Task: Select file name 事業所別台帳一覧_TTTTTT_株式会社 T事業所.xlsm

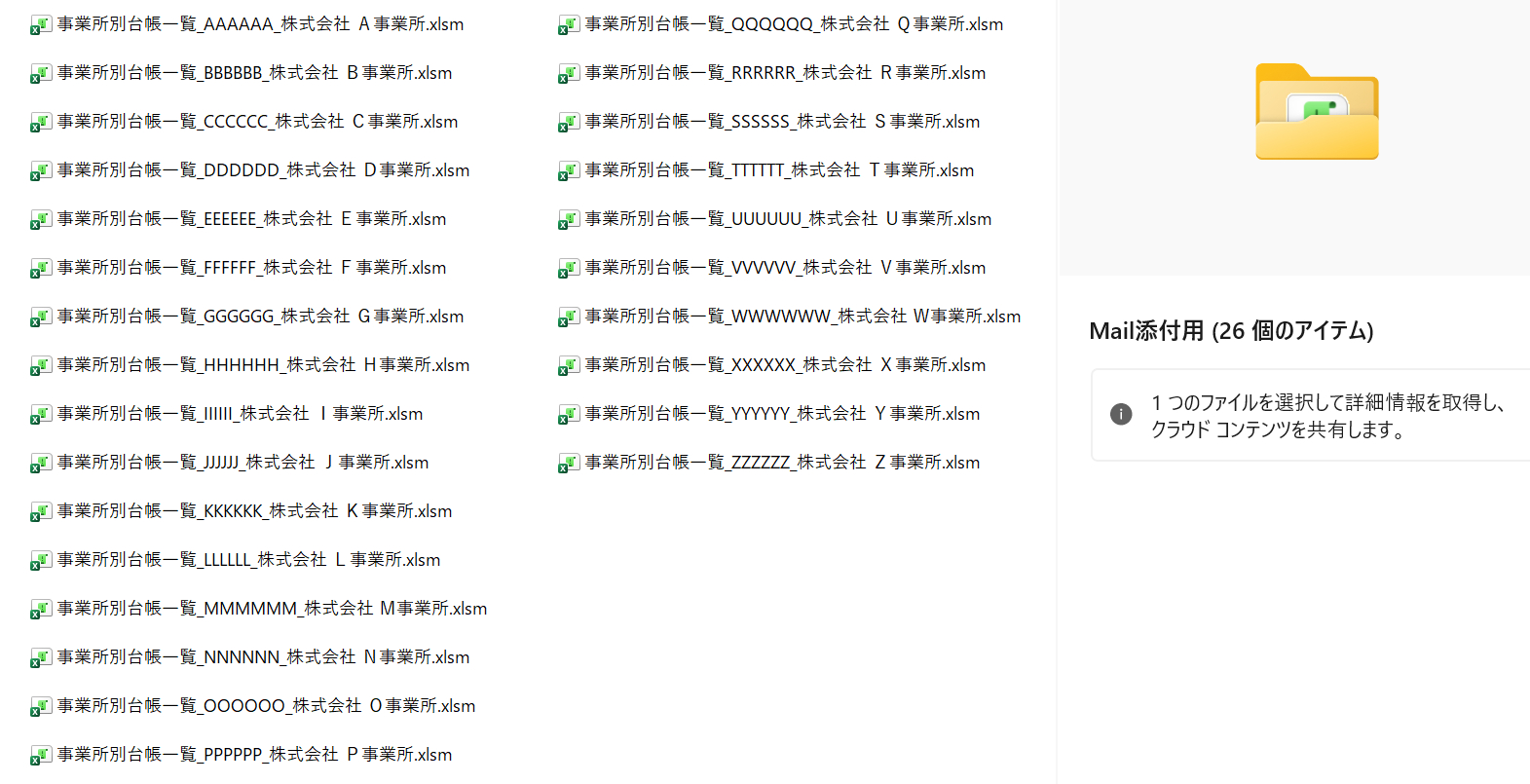Action: [x=779, y=170]
